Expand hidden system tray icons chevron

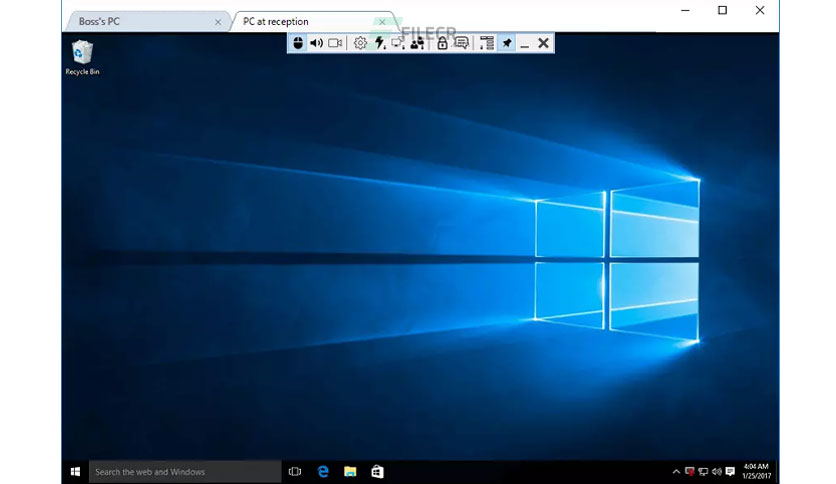(x=676, y=472)
